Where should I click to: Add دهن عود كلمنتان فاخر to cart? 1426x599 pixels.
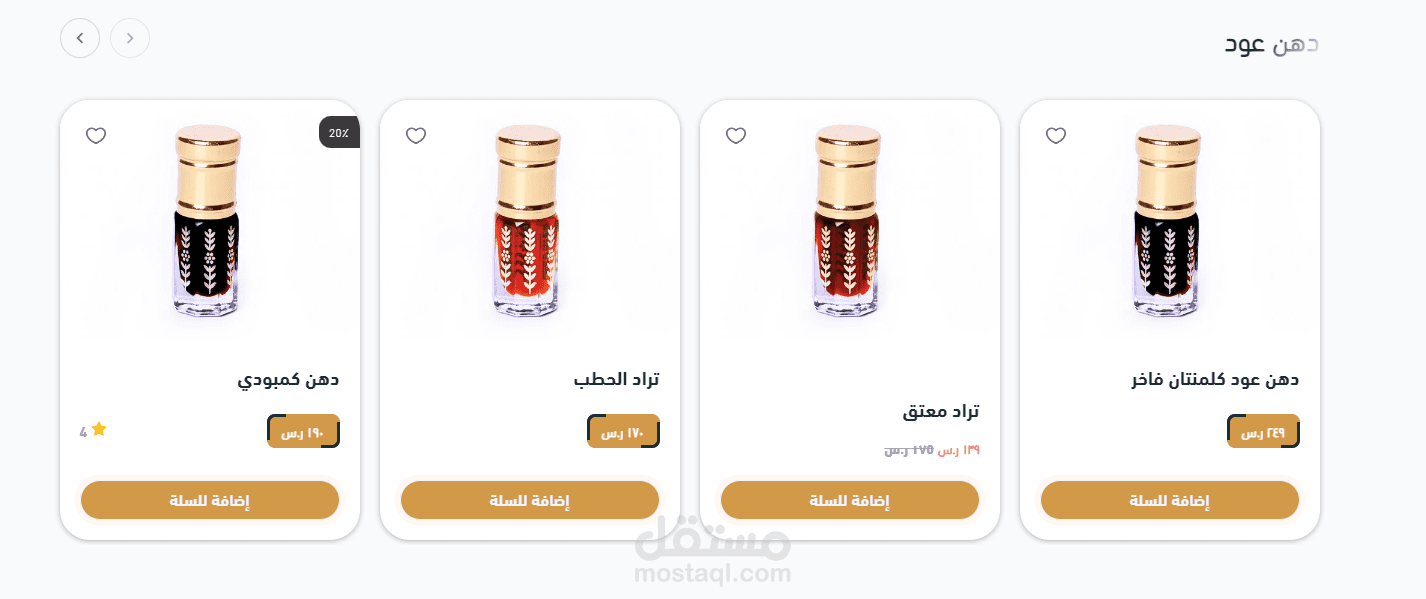point(1170,500)
